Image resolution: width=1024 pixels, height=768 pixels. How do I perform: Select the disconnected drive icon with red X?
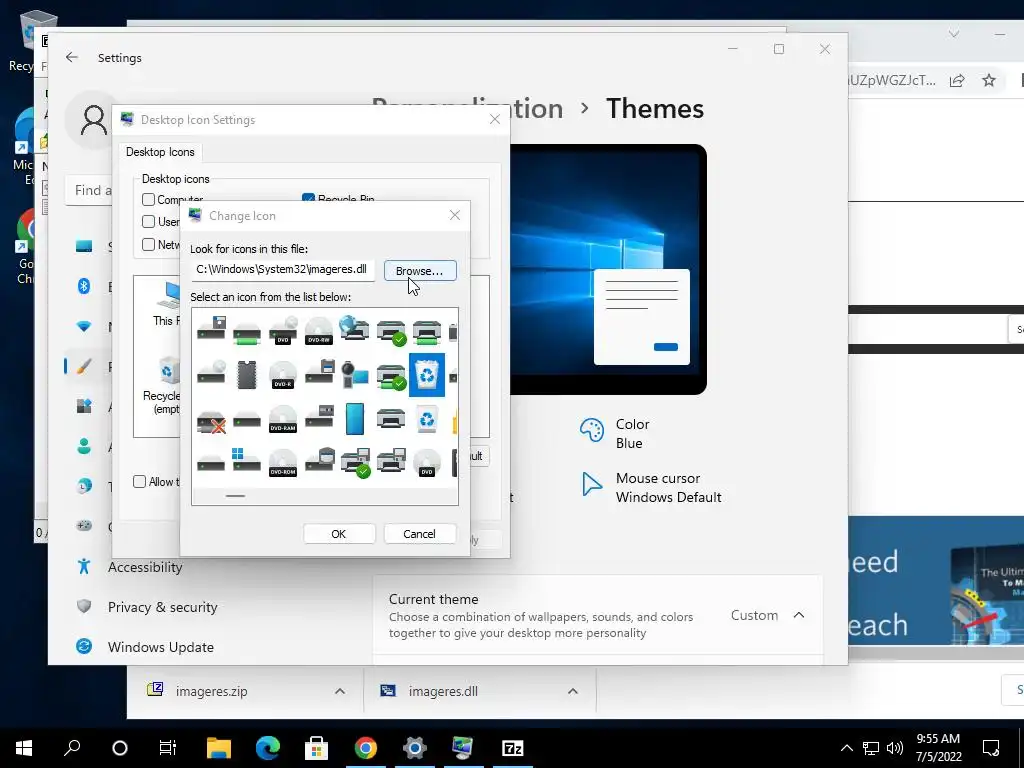click(211, 421)
